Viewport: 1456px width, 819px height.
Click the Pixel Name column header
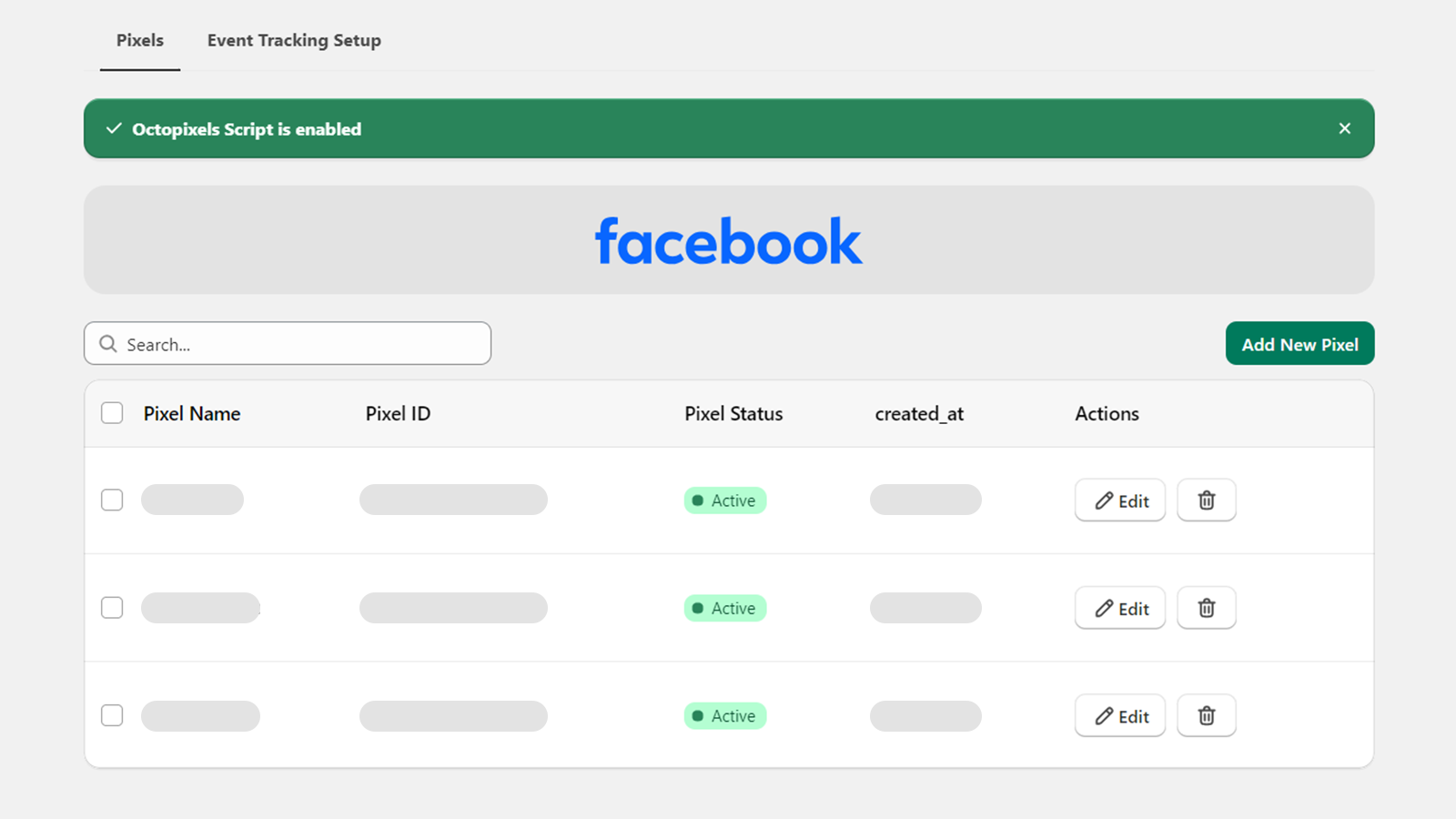[x=192, y=413]
